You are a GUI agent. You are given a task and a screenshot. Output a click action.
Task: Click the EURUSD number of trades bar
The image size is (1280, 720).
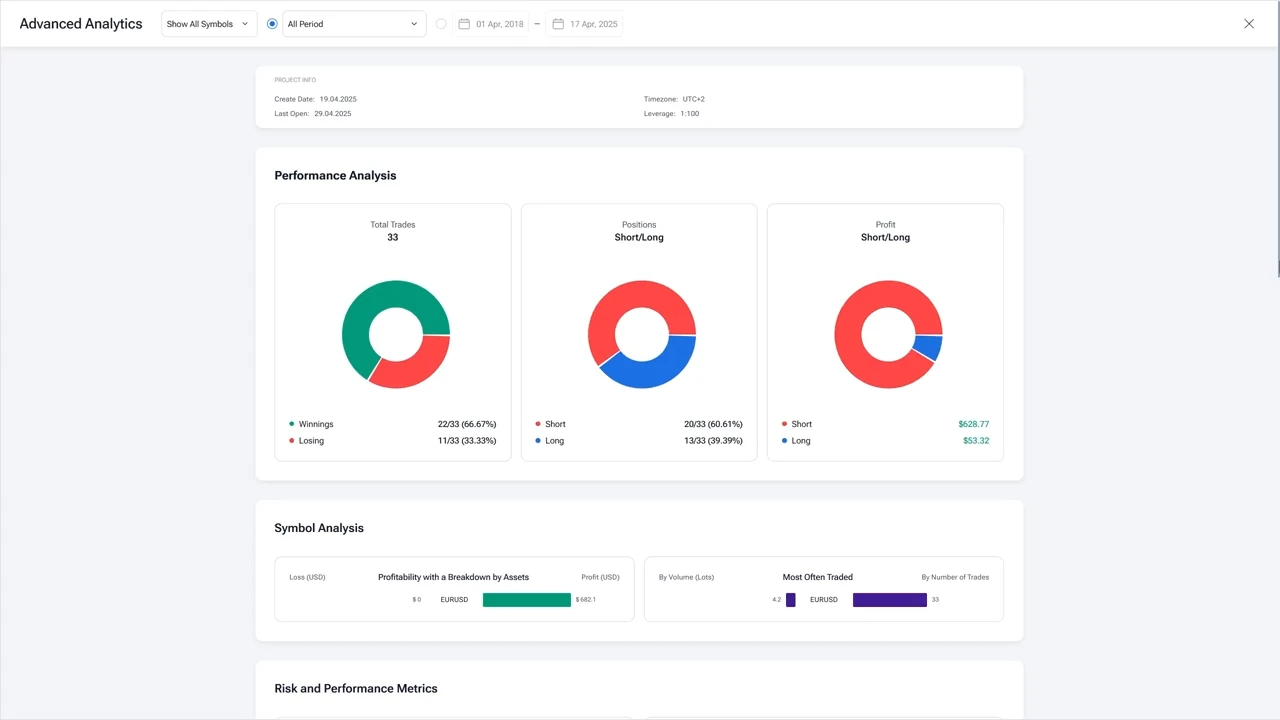pyautogui.click(x=890, y=600)
